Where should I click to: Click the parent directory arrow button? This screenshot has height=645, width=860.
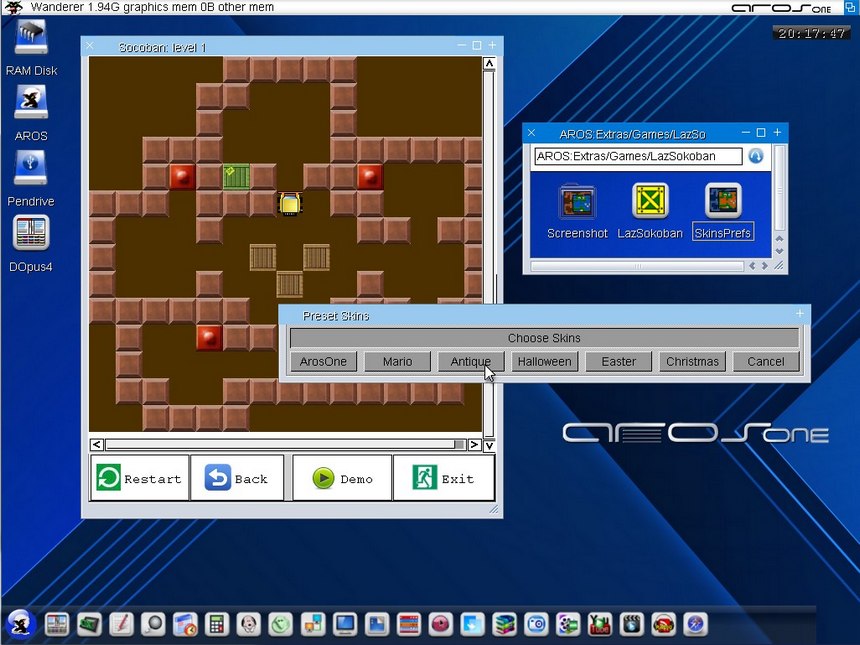coord(756,156)
